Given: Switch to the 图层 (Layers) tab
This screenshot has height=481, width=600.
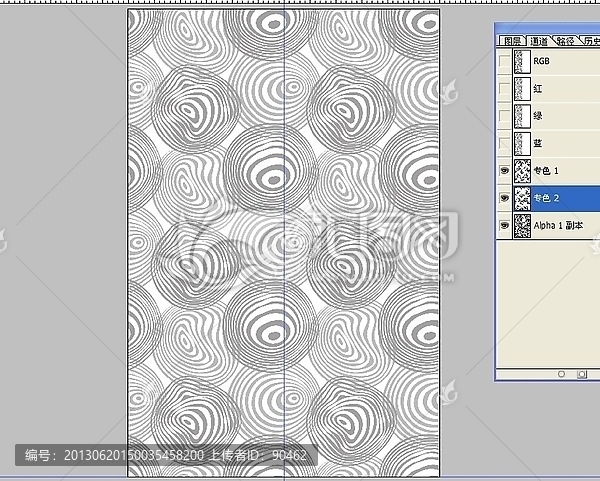Looking at the screenshot, I should [x=512, y=41].
